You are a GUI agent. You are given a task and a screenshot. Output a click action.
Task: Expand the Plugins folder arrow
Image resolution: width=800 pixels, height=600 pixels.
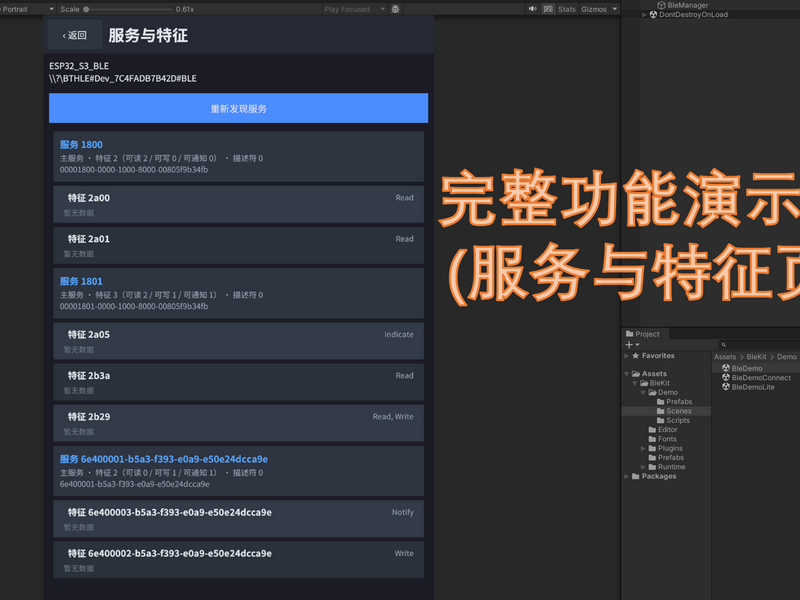(643, 448)
